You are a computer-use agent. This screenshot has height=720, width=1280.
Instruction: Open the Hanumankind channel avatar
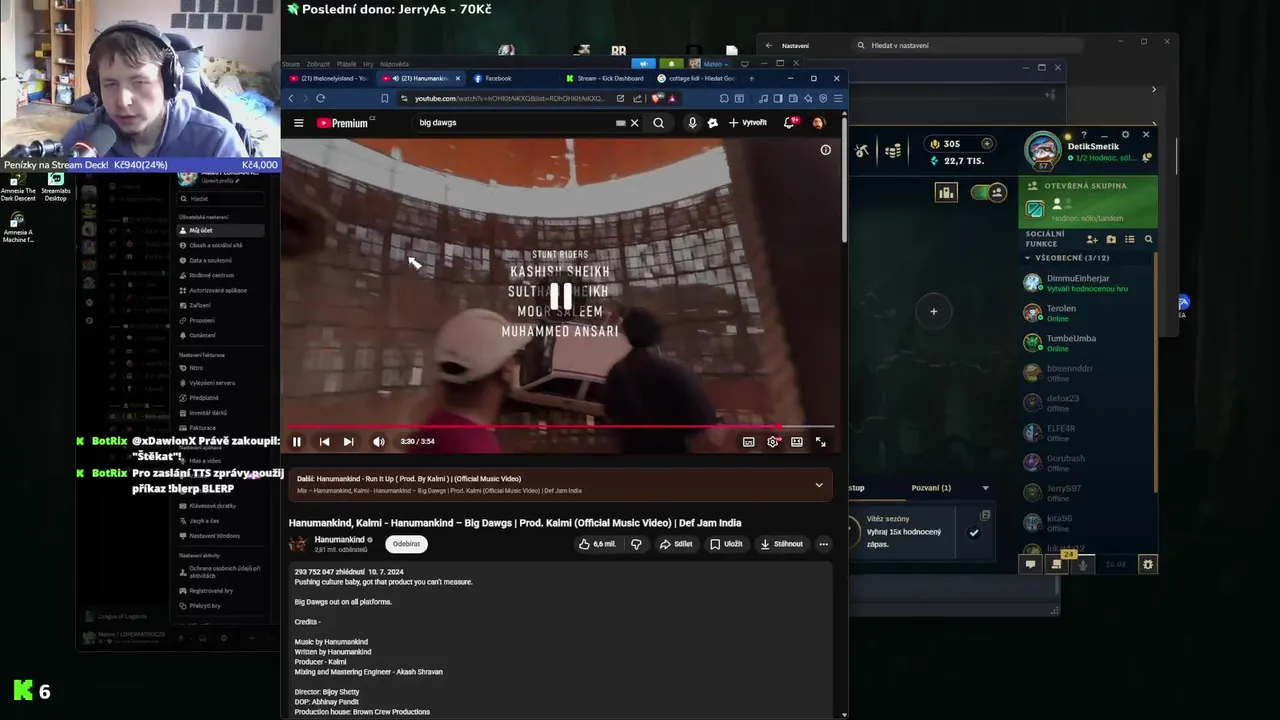tap(298, 544)
